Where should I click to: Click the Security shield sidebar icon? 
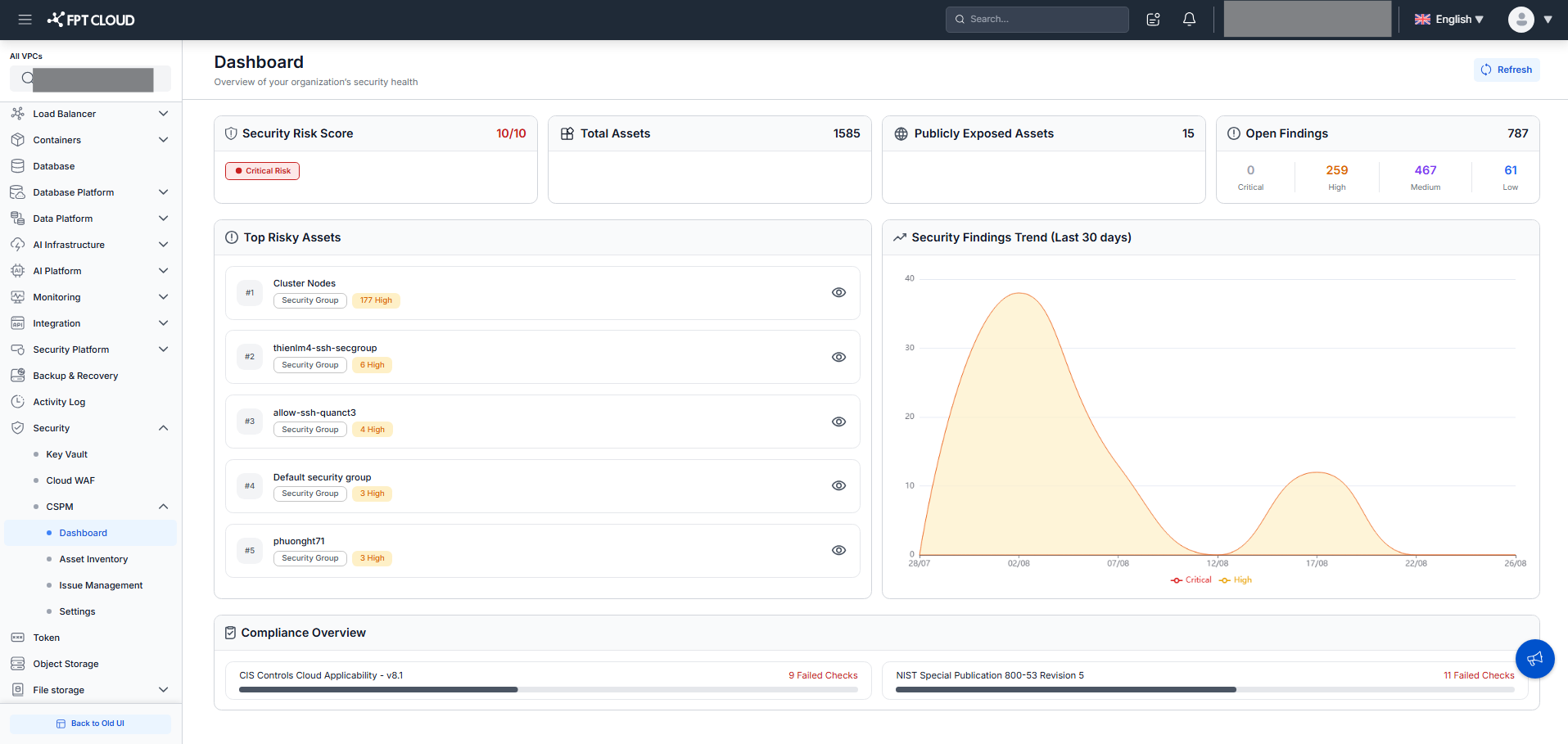pyautogui.click(x=17, y=428)
